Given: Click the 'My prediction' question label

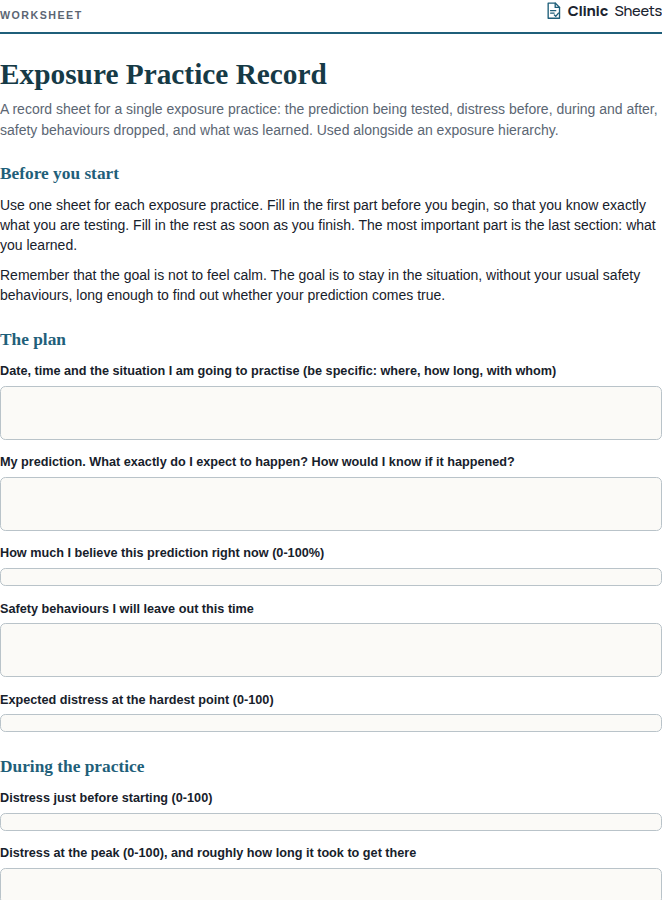Looking at the screenshot, I should 257,462.
